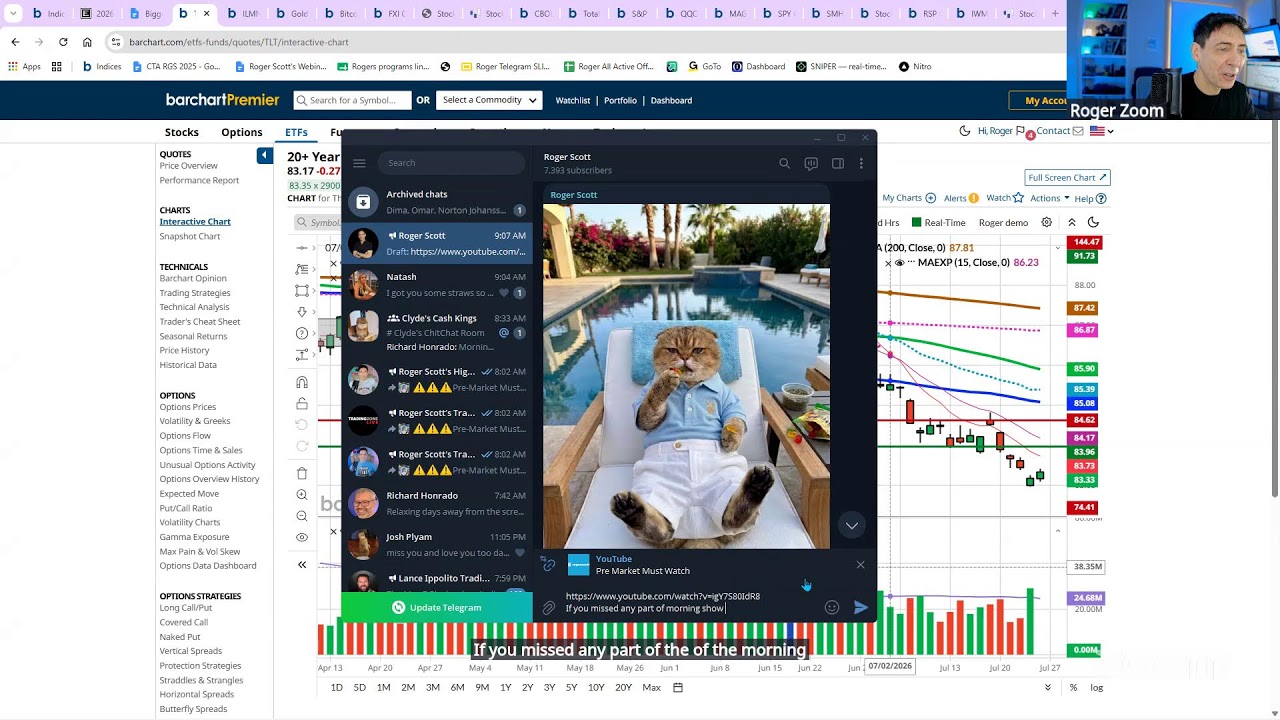Hide the MAEXP indicator with eye icon
Viewport: 1280px width, 720px height.
point(900,263)
